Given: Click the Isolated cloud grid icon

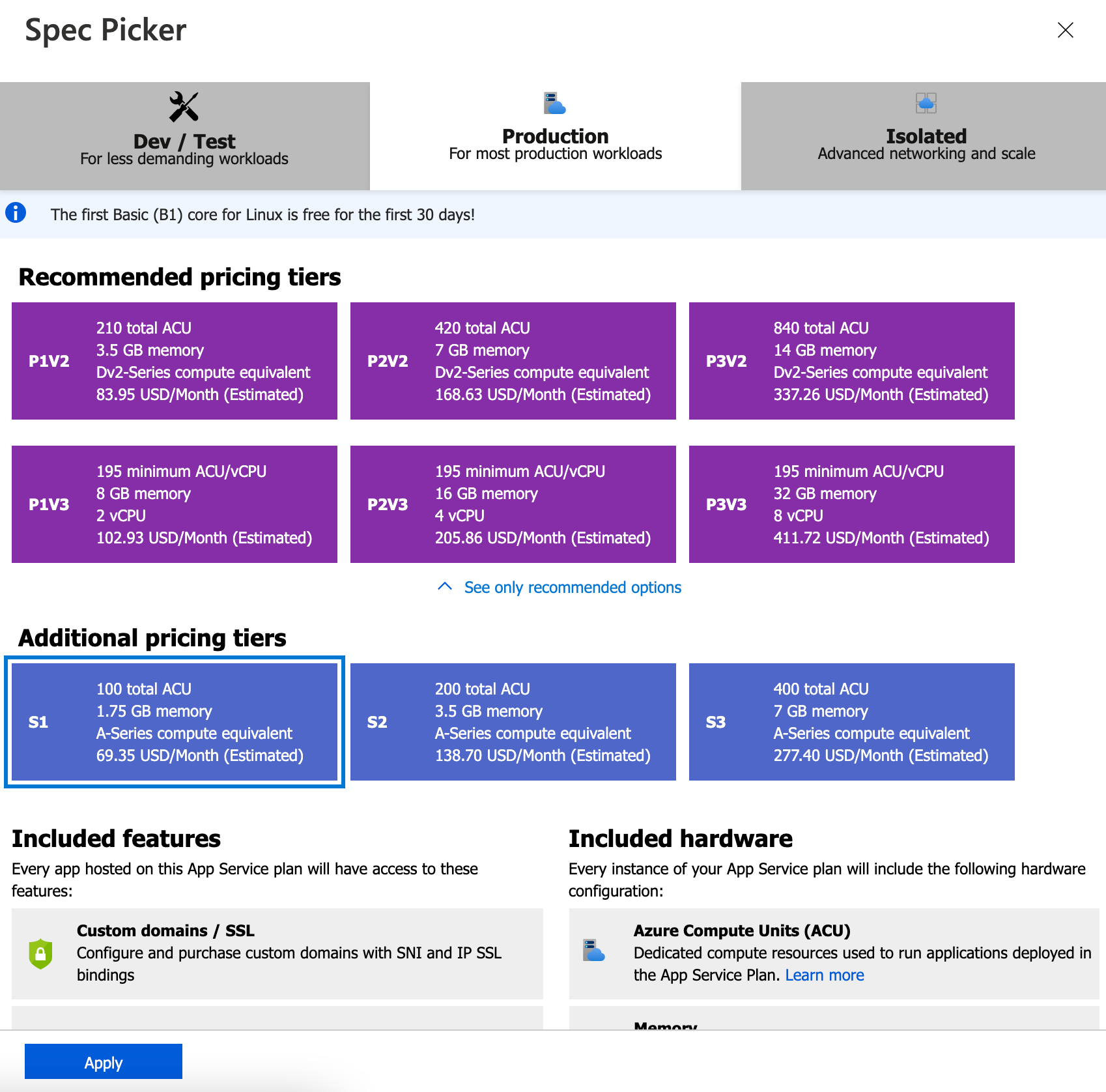Looking at the screenshot, I should click(926, 103).
